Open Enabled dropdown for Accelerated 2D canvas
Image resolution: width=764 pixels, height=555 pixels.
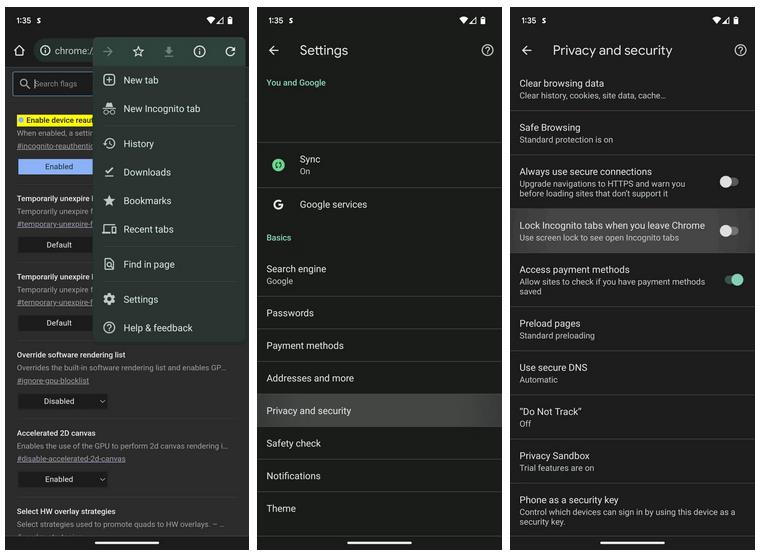(x=63, y=479)
